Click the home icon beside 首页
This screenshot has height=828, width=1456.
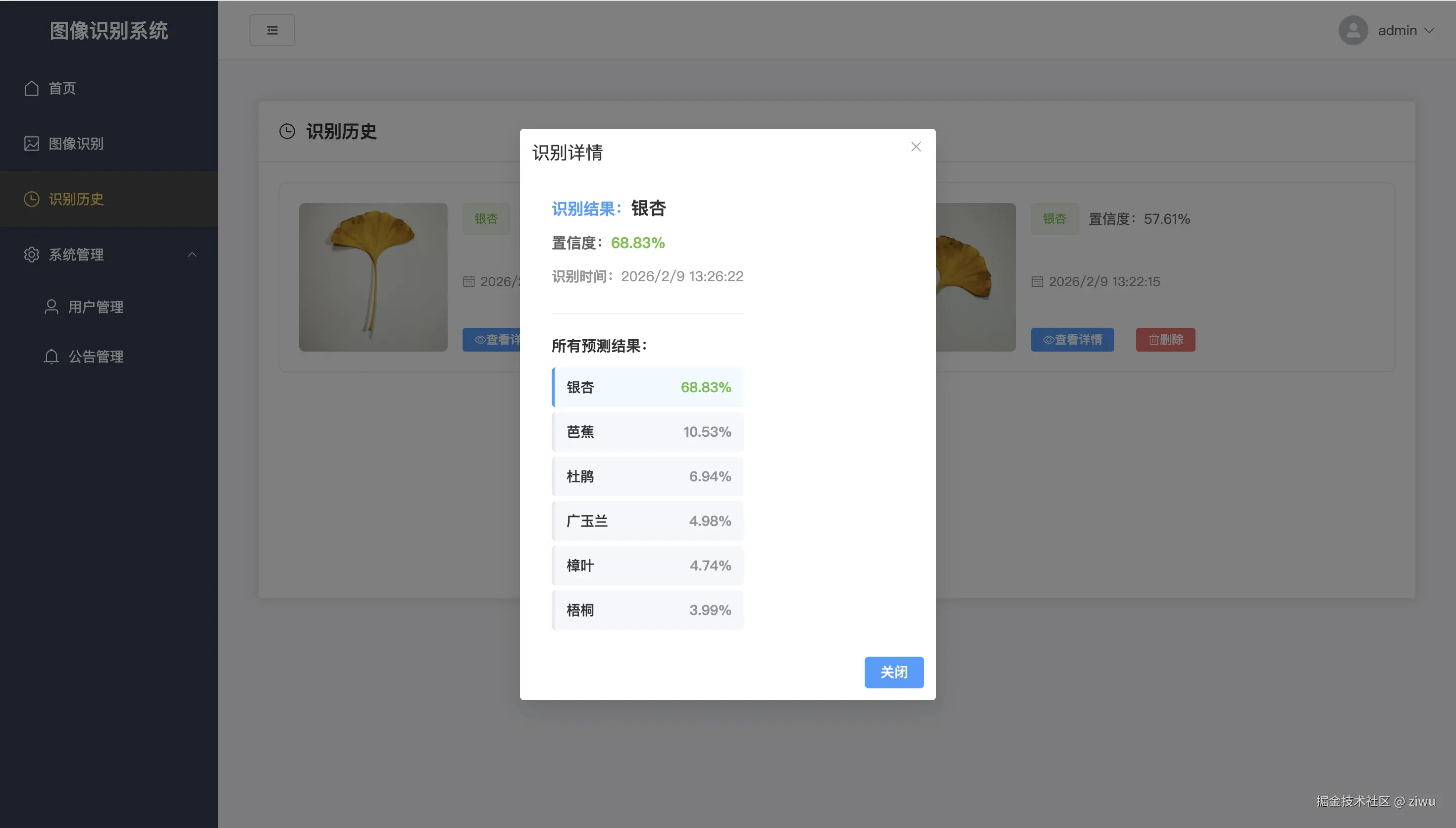pyautogui.click(x=31, y=88)
